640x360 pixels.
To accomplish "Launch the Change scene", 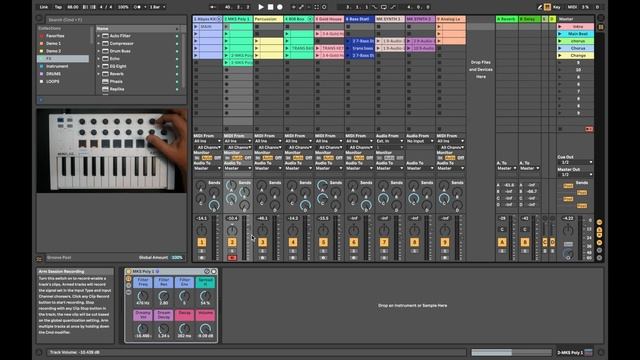I will point(560,56).
